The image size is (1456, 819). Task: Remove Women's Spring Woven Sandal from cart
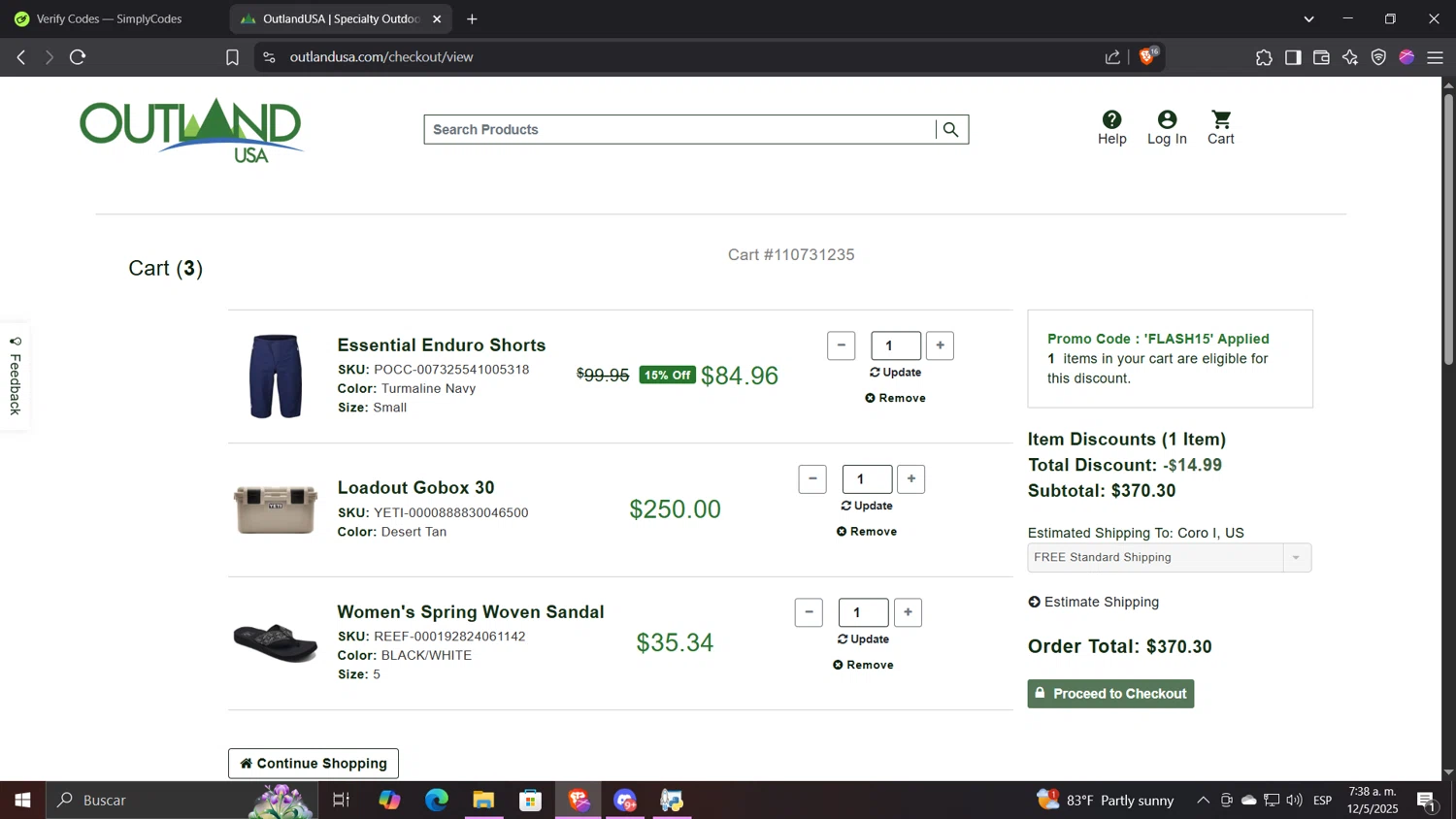(x=863, y=665)
